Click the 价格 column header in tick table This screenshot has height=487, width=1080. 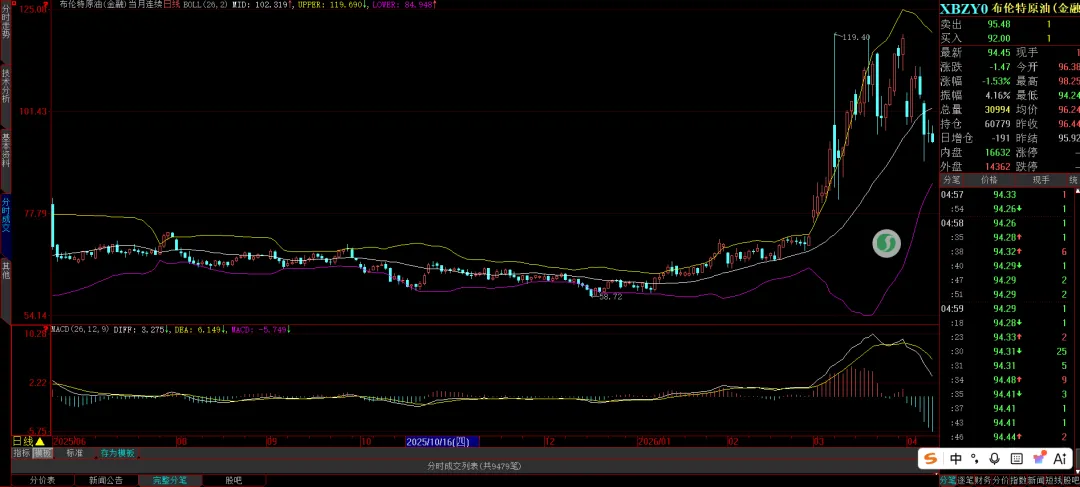(x=989, y=180)
